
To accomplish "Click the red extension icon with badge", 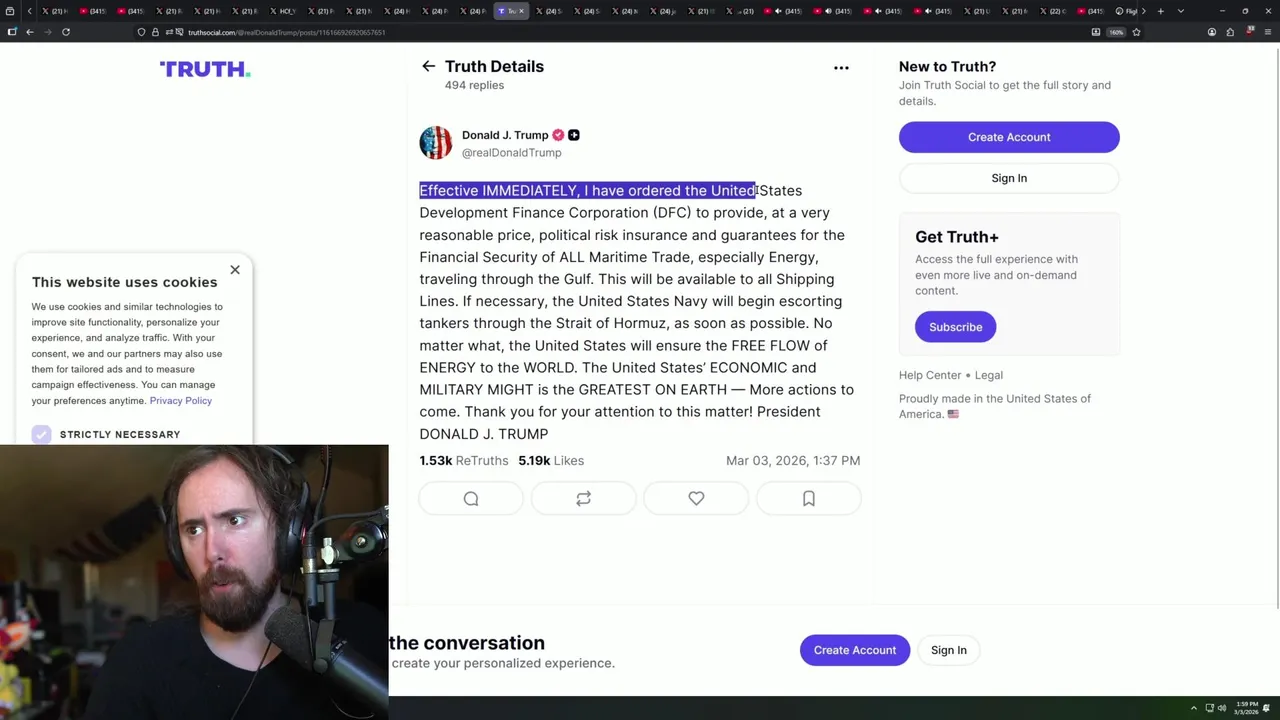I will tap(1250, 31).
